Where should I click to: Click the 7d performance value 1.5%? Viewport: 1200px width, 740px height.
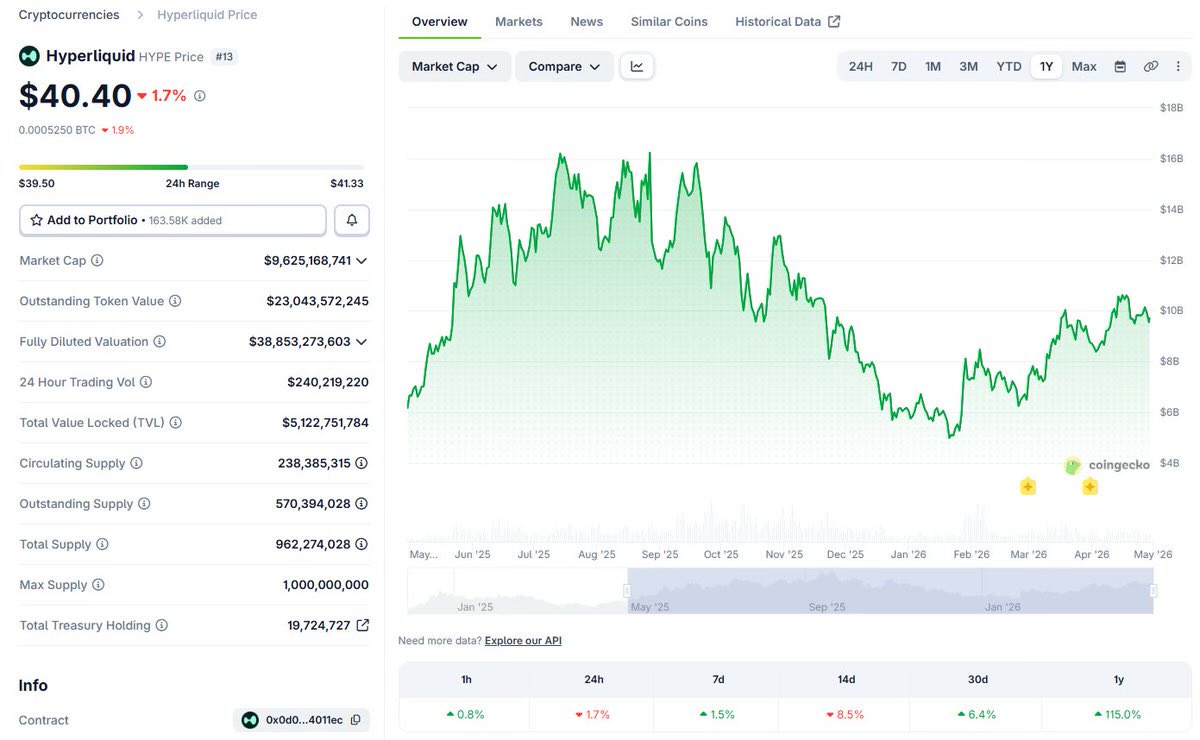717,714
